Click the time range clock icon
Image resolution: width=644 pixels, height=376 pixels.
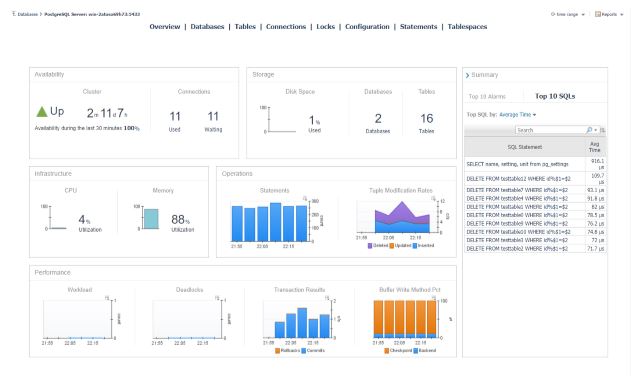pyautogui.click(x=553, y=14)
